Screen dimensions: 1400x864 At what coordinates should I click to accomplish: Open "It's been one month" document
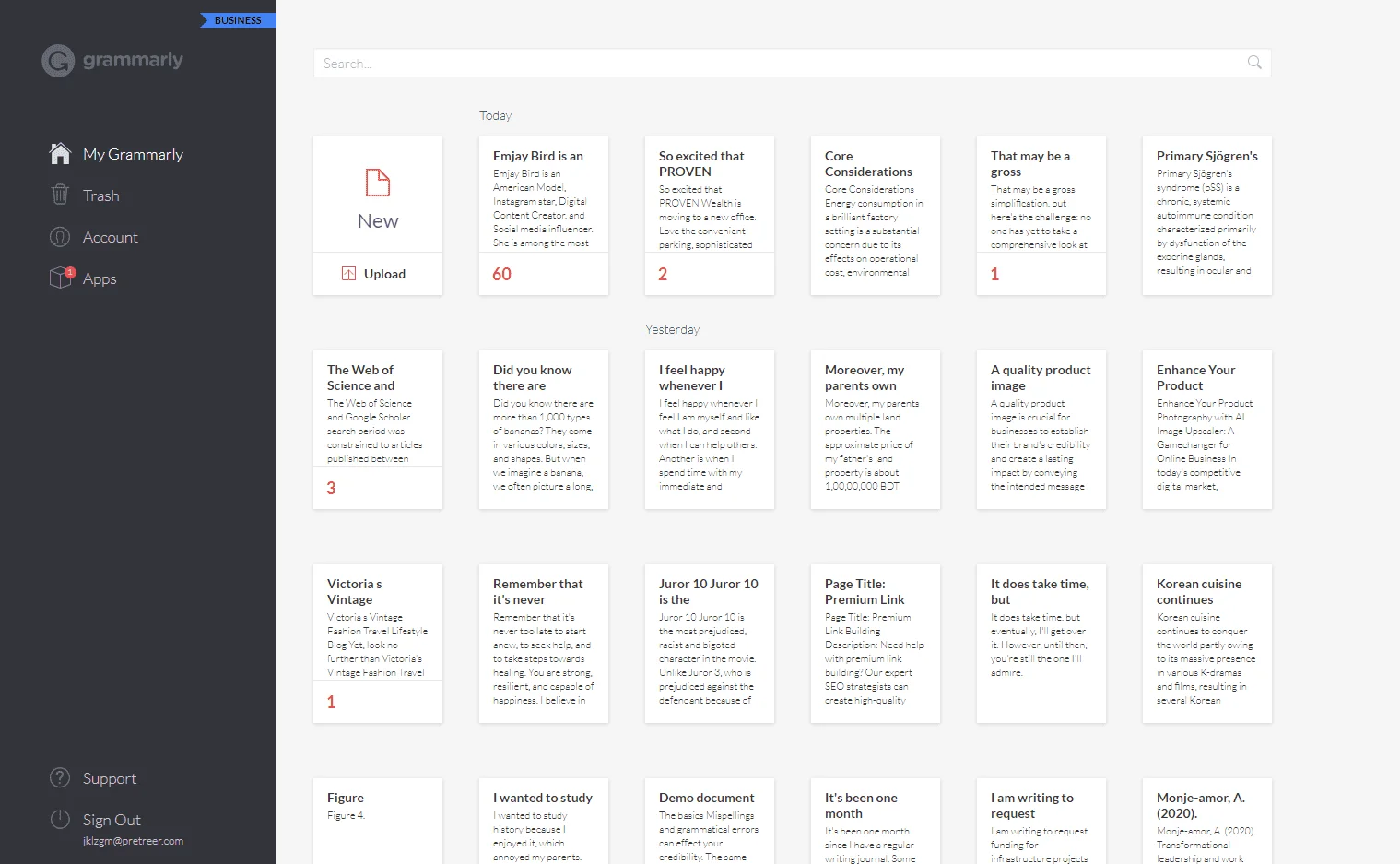pyautogui.click(x=876, y=821)
